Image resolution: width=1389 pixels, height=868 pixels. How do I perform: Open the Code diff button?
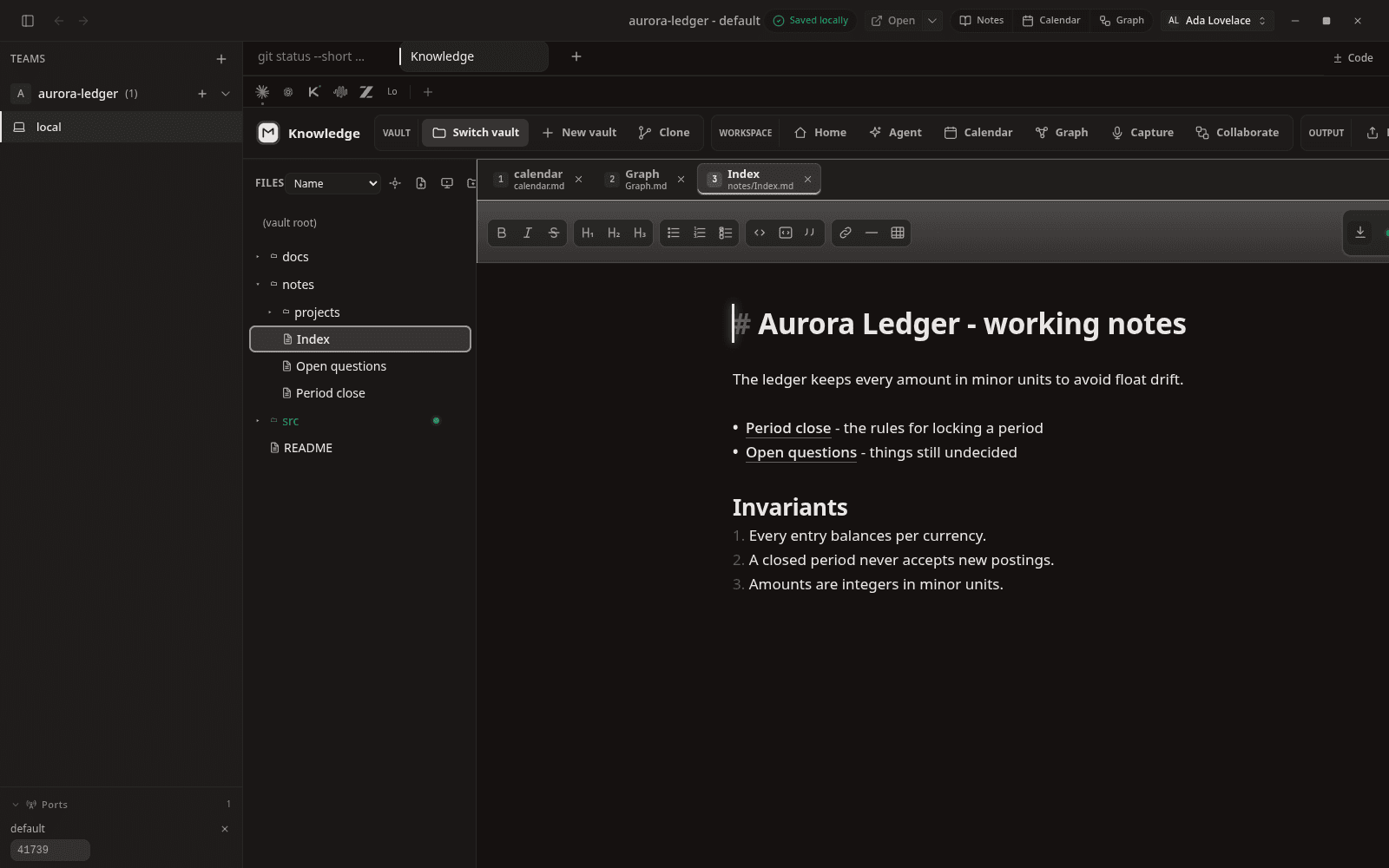pyautogui.click(x=1353, y=58)
